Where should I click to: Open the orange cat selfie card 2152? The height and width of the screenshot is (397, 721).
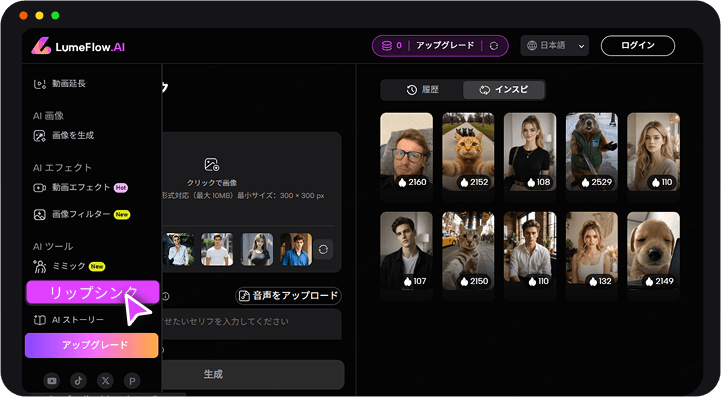click(x=468, y=152)
